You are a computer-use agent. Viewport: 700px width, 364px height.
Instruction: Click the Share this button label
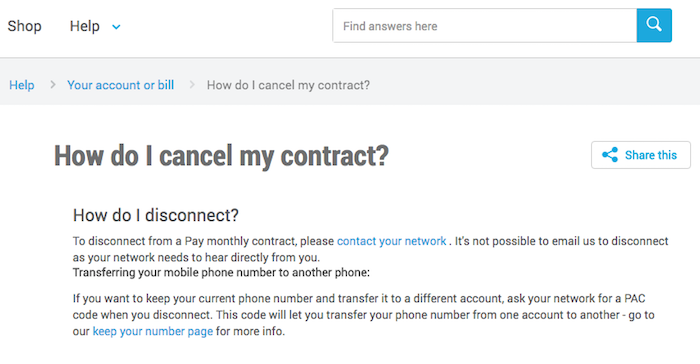651,155
